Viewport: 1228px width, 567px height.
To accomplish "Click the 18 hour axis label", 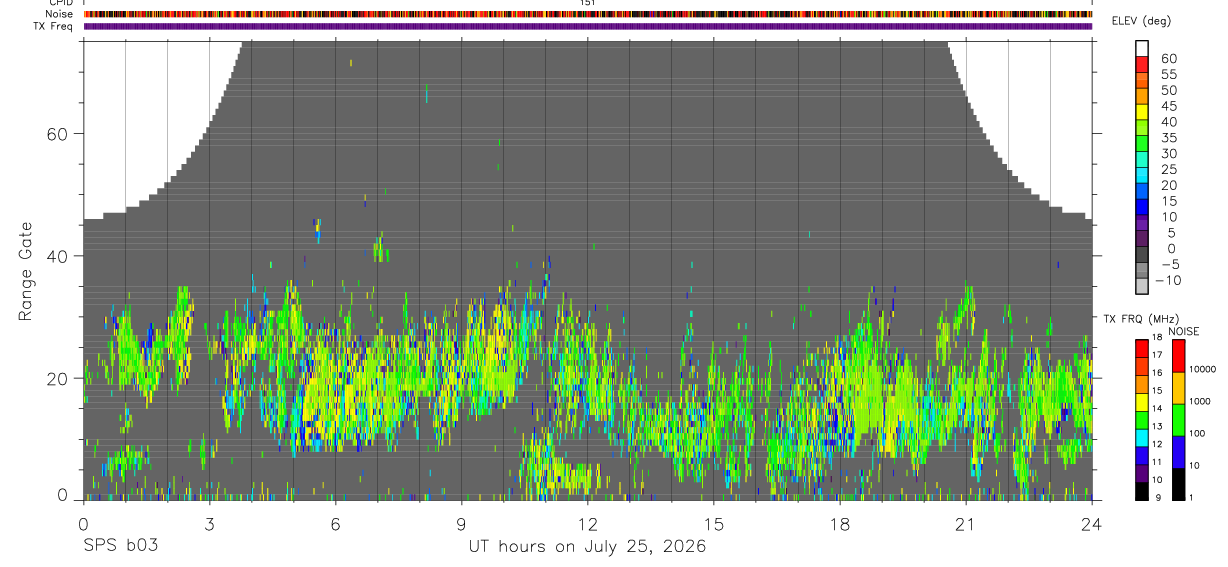I will pyautogui.click(x=840, y=525).
